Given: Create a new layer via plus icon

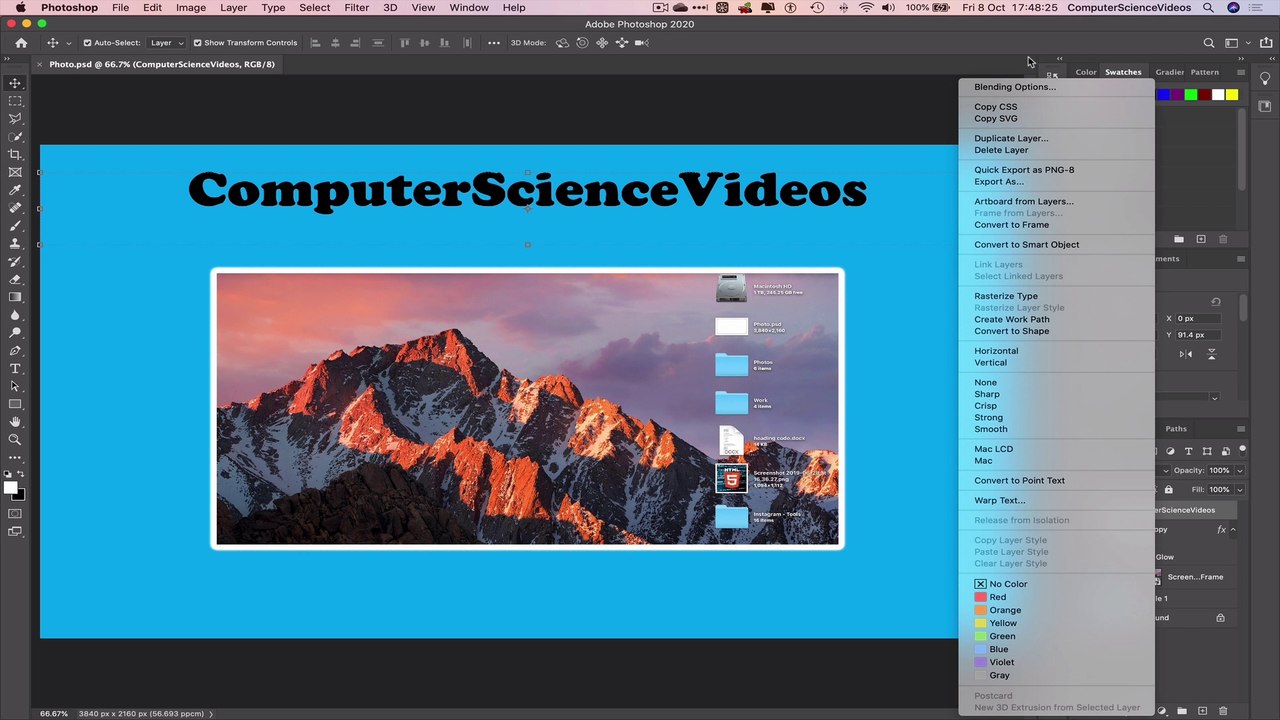Looking at the screenshot, I should coord(1202,711).
